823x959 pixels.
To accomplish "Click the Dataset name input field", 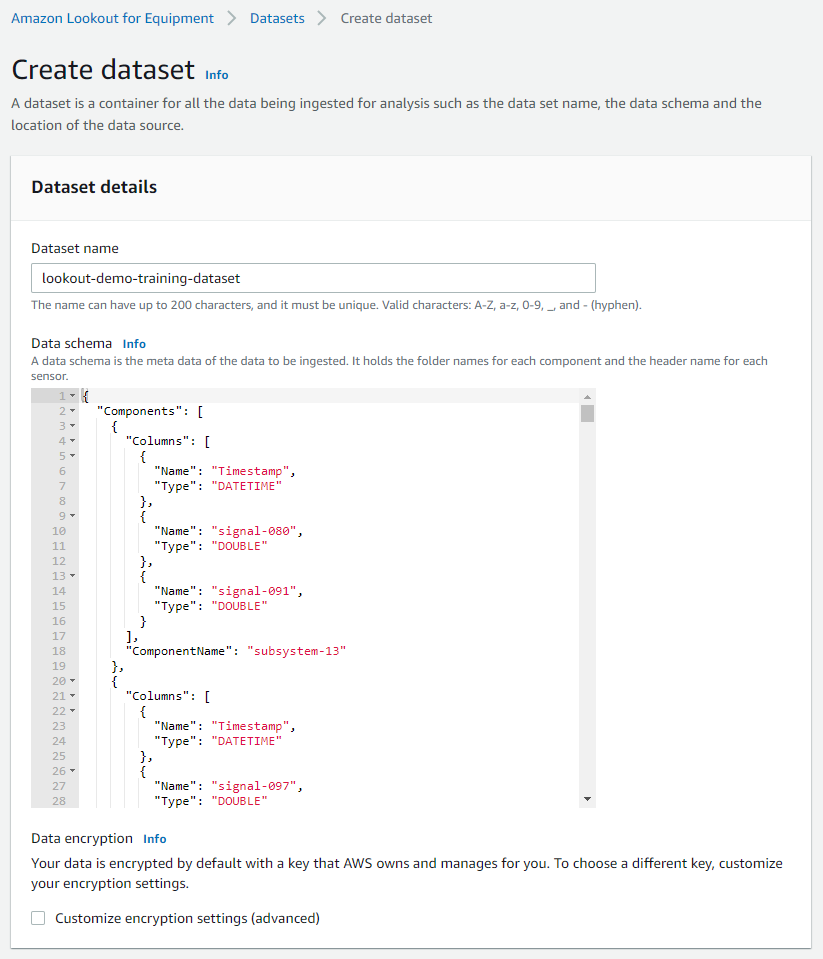I will click(x=313, y=278).
